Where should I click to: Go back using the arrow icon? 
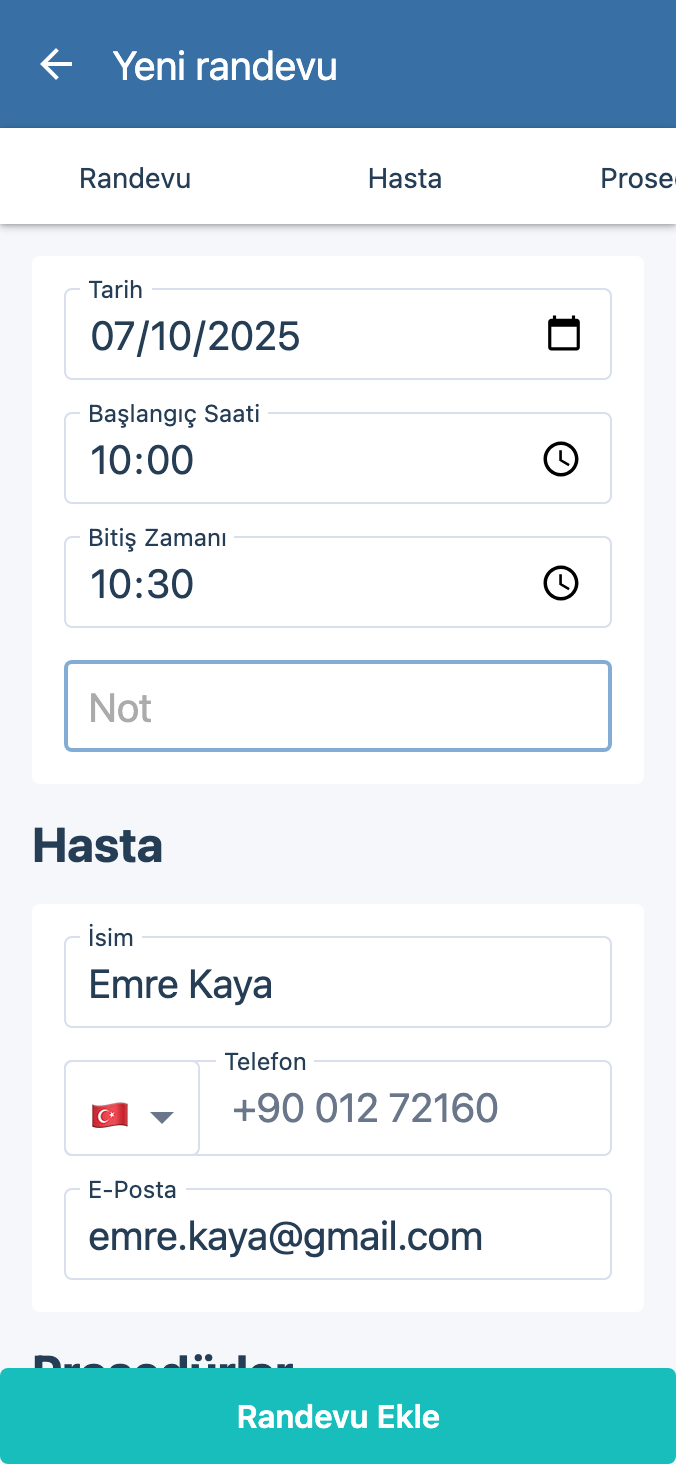[x=56, y=65]
